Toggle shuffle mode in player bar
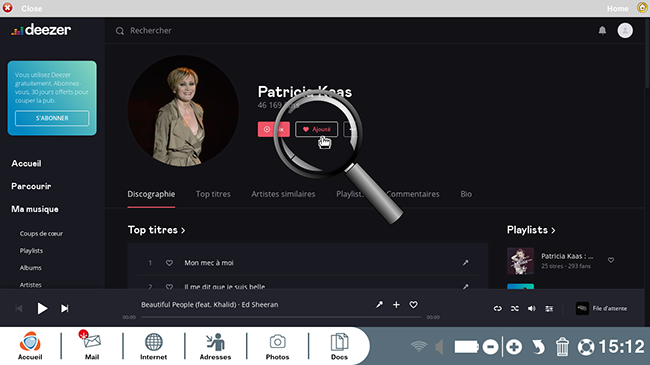Viewport: 650px width, 365px height. tap(514, 309)
